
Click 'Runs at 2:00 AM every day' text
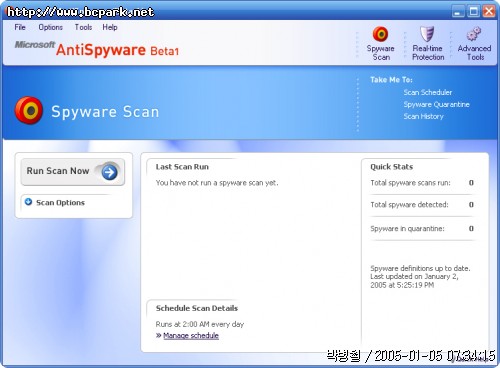(200, 324)
